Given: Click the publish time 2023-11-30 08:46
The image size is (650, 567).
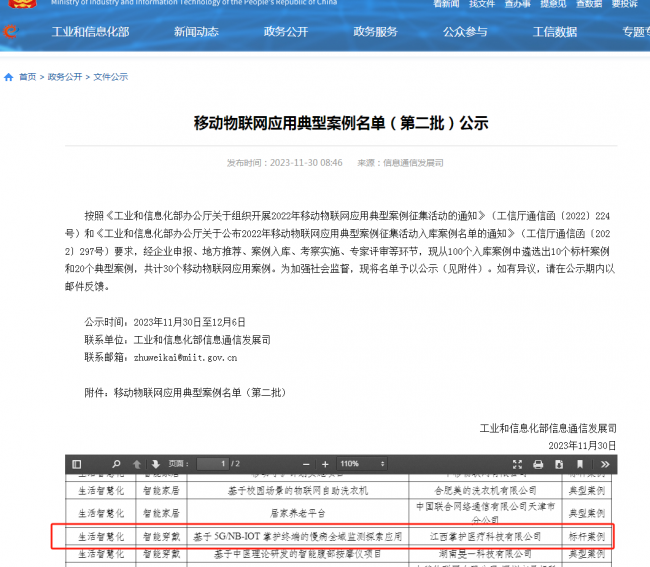Looking at the screenshot, I should 306,162.
